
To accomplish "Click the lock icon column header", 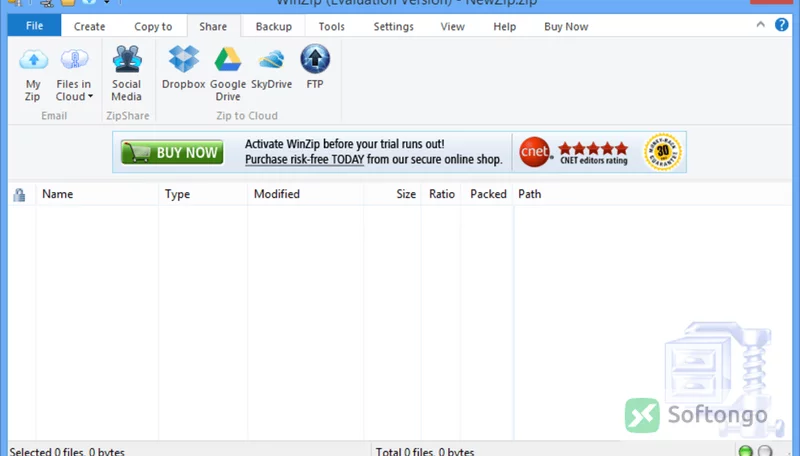I will [x=20, y=194].
